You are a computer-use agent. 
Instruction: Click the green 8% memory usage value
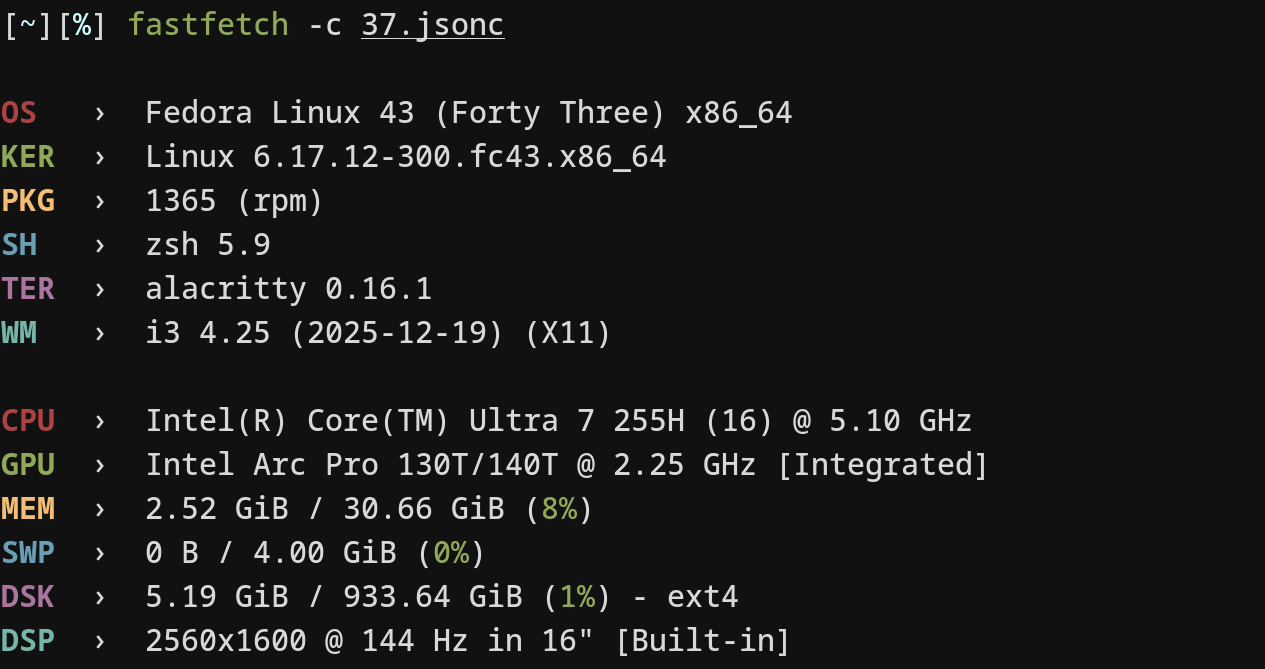(559, 509)
